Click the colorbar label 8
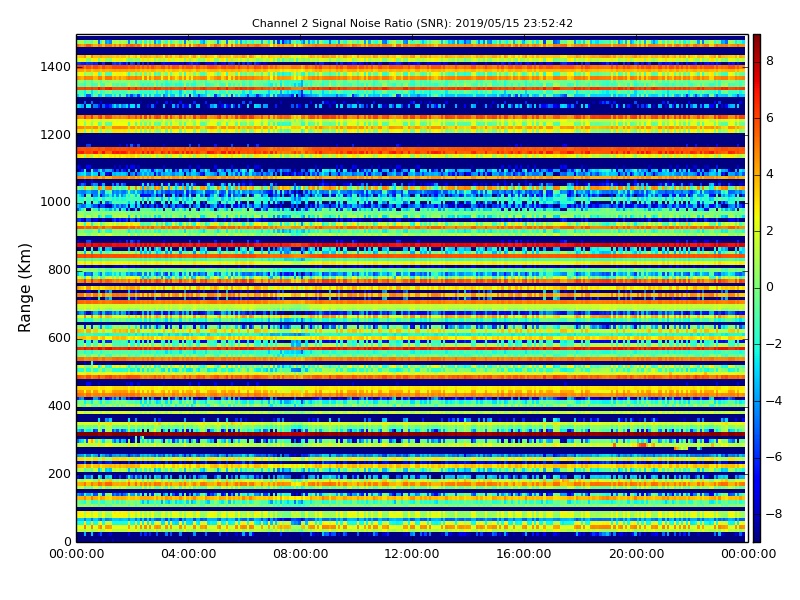This screenshot has height=600, width=800. [x=770, y=61]
